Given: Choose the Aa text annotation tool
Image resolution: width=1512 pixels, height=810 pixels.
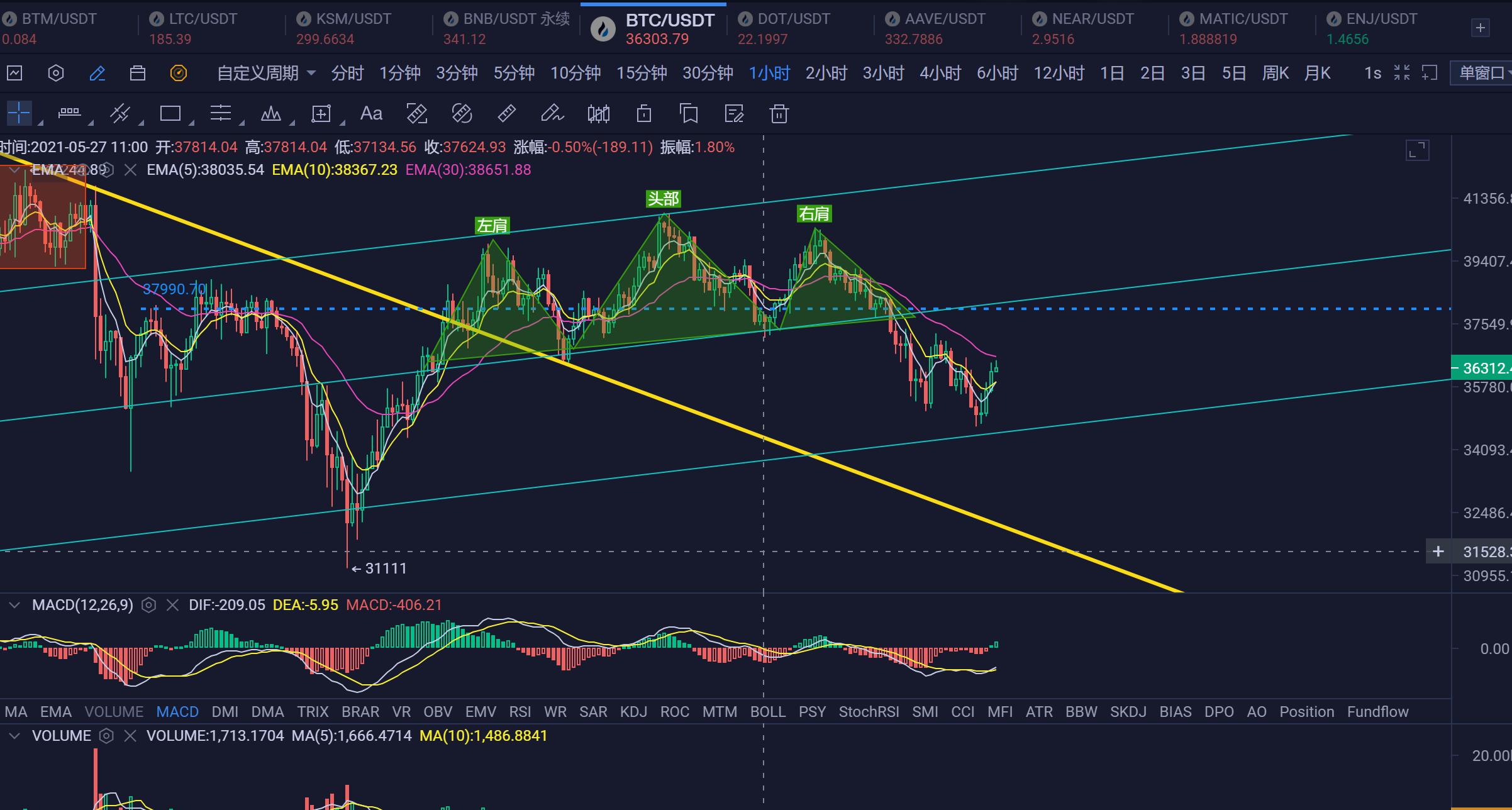Looking at the screenshot, I should pyautogui.click(x=371, y=114).
